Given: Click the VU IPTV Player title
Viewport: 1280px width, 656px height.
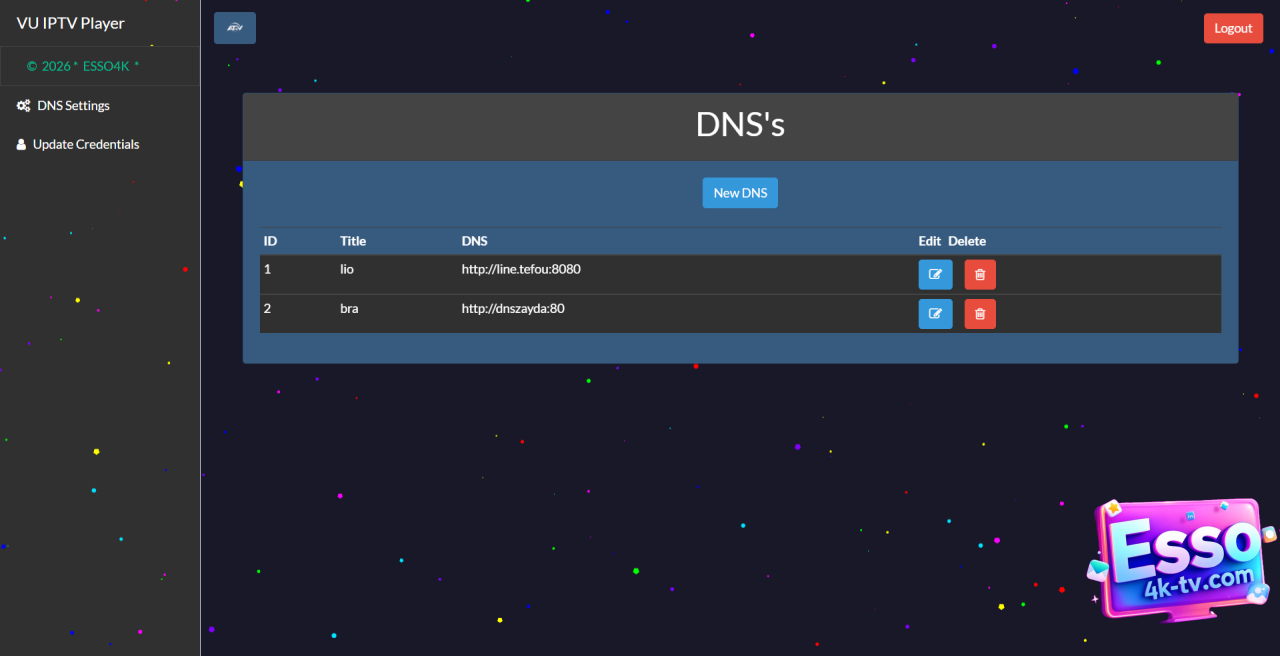Looking at the screenshot, I should pyautogui.click(x=71, y=23).
